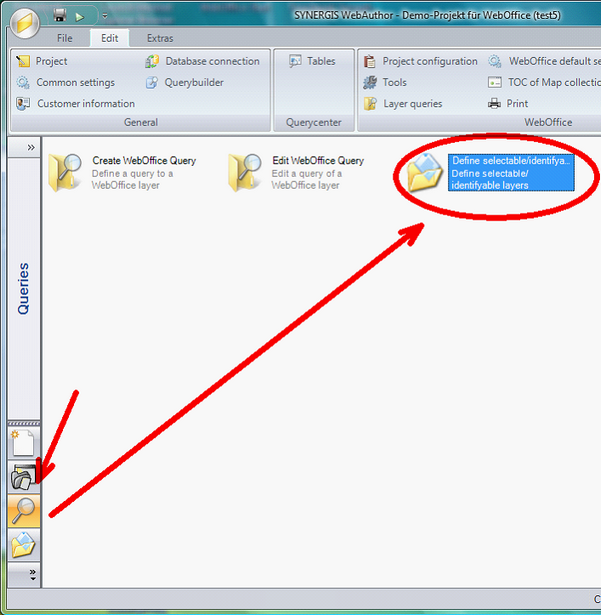Click the Querybuilder icon
Viewport: 601px width, 615px height.
click(152, 82)
